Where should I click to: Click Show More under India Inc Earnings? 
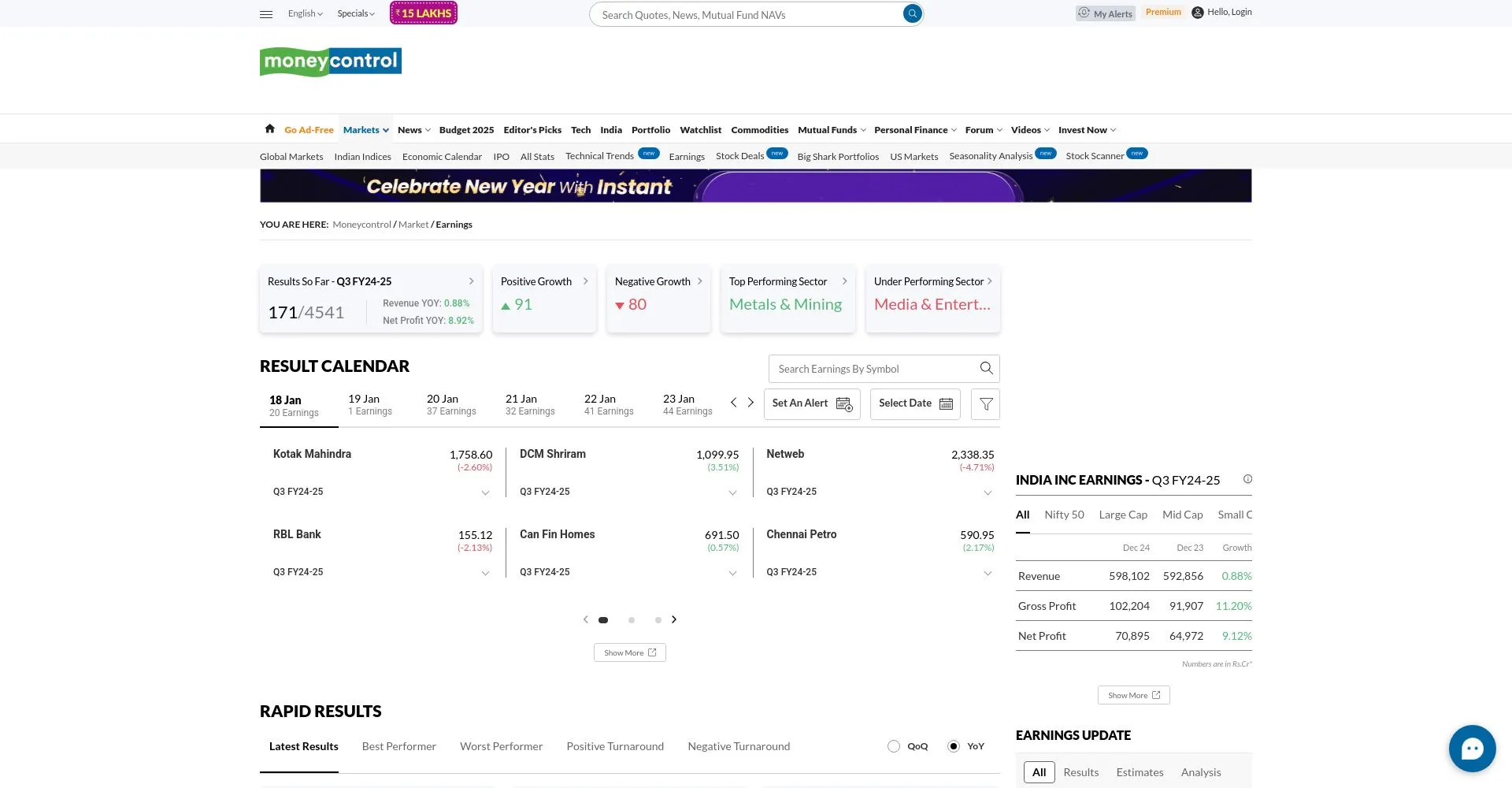[x=1134, y=695]
